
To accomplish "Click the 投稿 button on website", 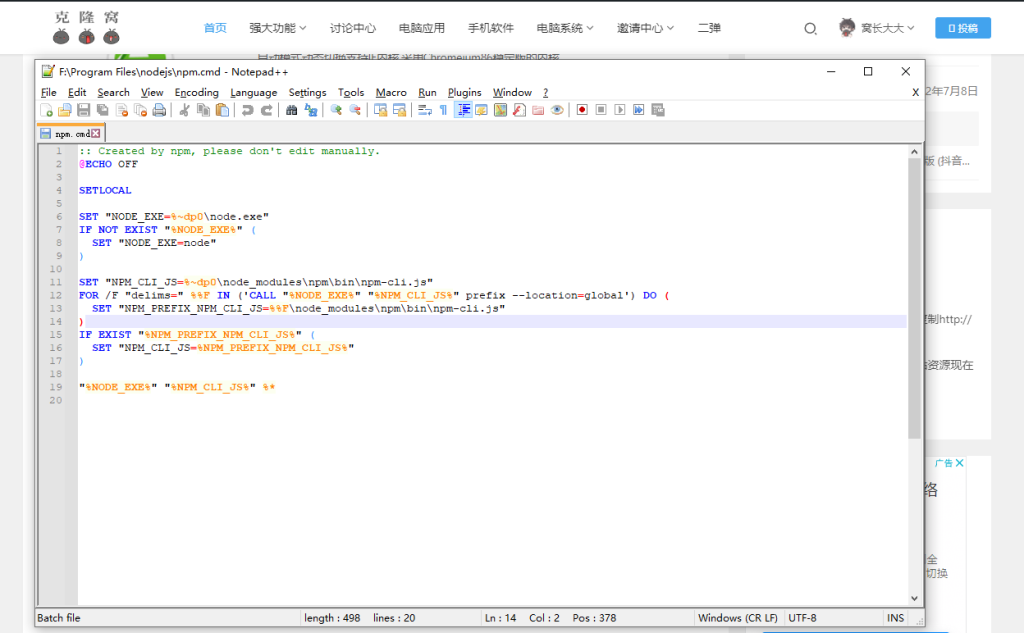I will (963, 28).
